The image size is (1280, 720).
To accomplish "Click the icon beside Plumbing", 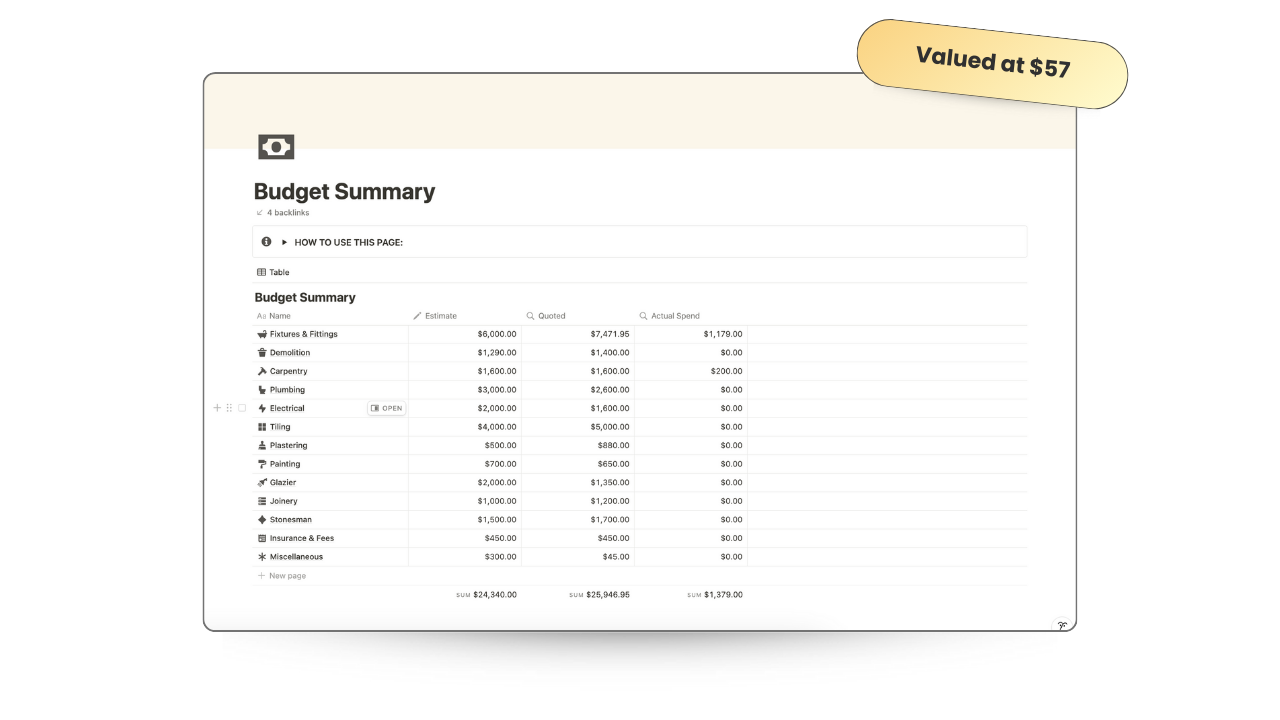I will [x=262, y=390].
